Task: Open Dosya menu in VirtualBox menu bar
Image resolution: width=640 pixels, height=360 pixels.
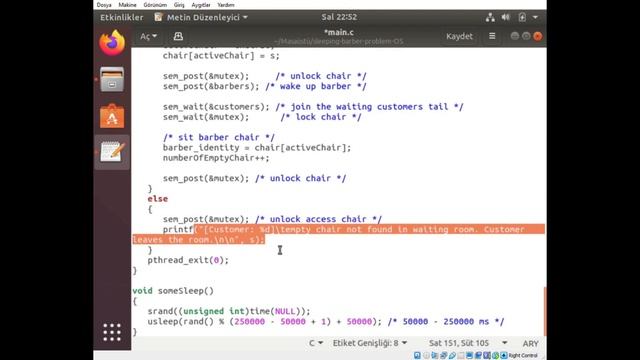Action: click(104, 5)
